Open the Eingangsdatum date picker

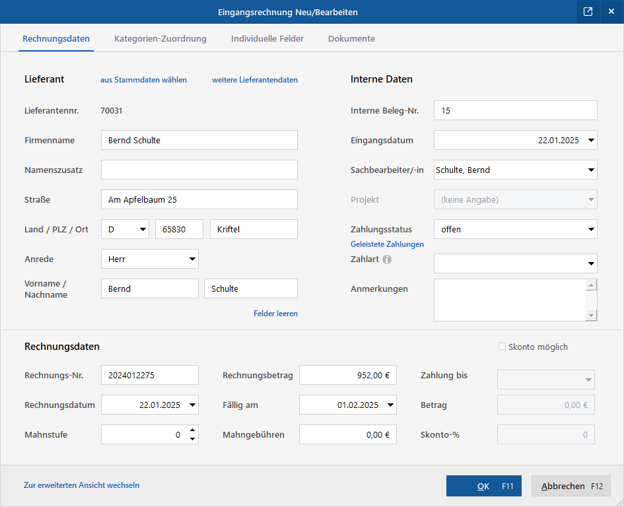point(591,141)
